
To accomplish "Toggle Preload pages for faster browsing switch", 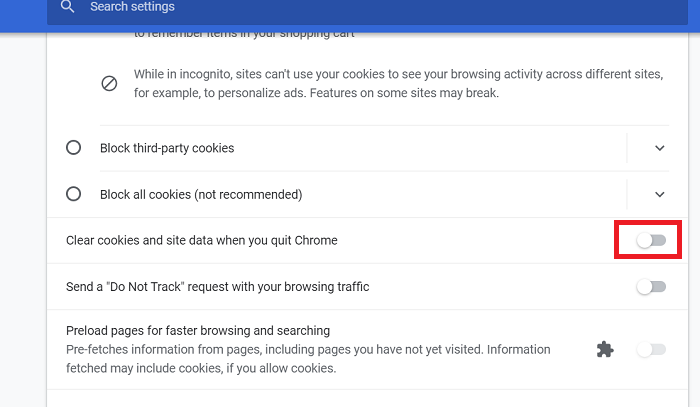I will [x=651, y=349].
